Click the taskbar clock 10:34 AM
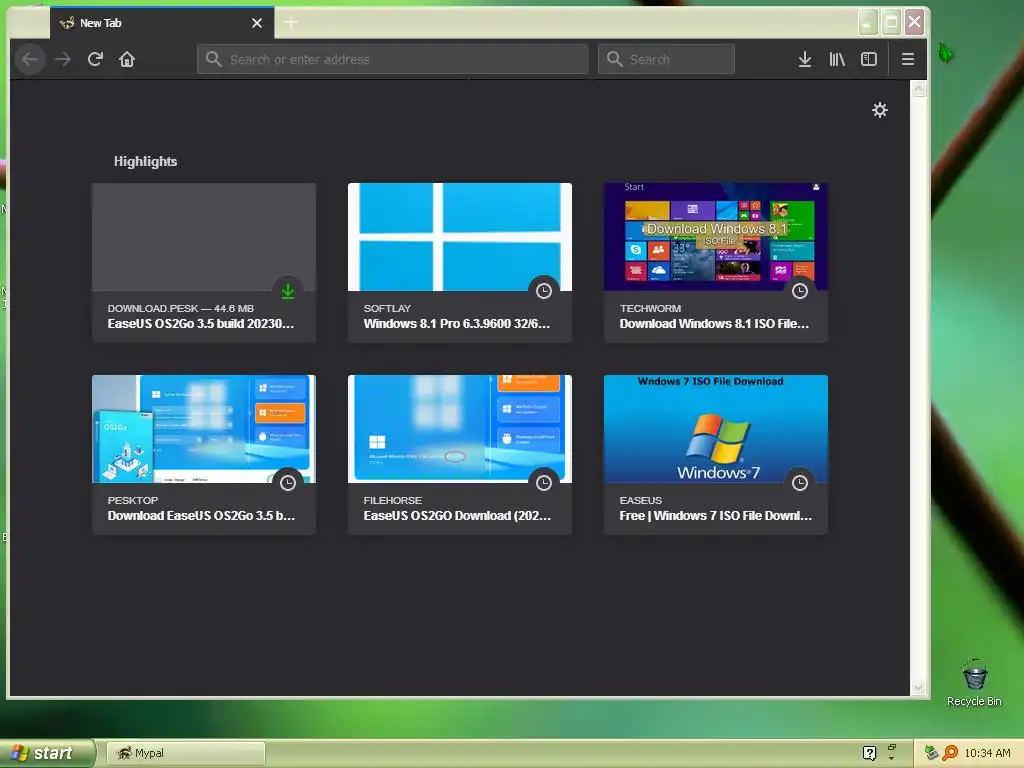The width and height of the screenshot is (1024, 768). pos(987,753)
